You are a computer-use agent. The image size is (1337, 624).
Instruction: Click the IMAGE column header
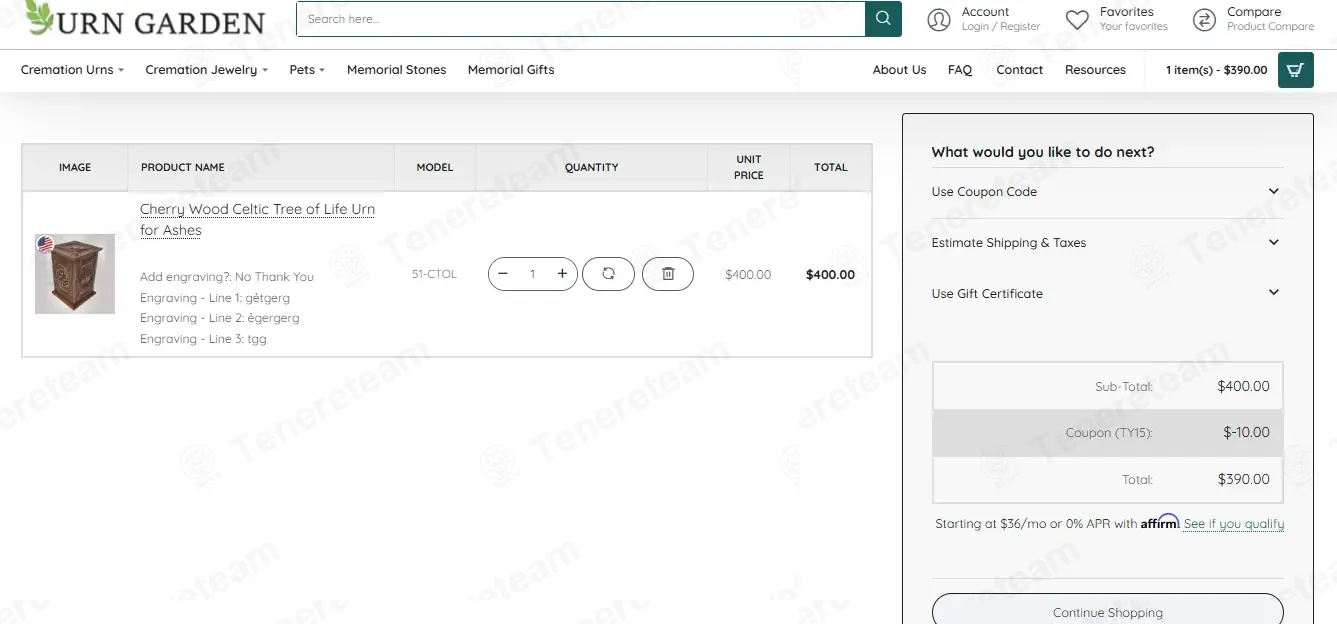(x=75, y=167)
